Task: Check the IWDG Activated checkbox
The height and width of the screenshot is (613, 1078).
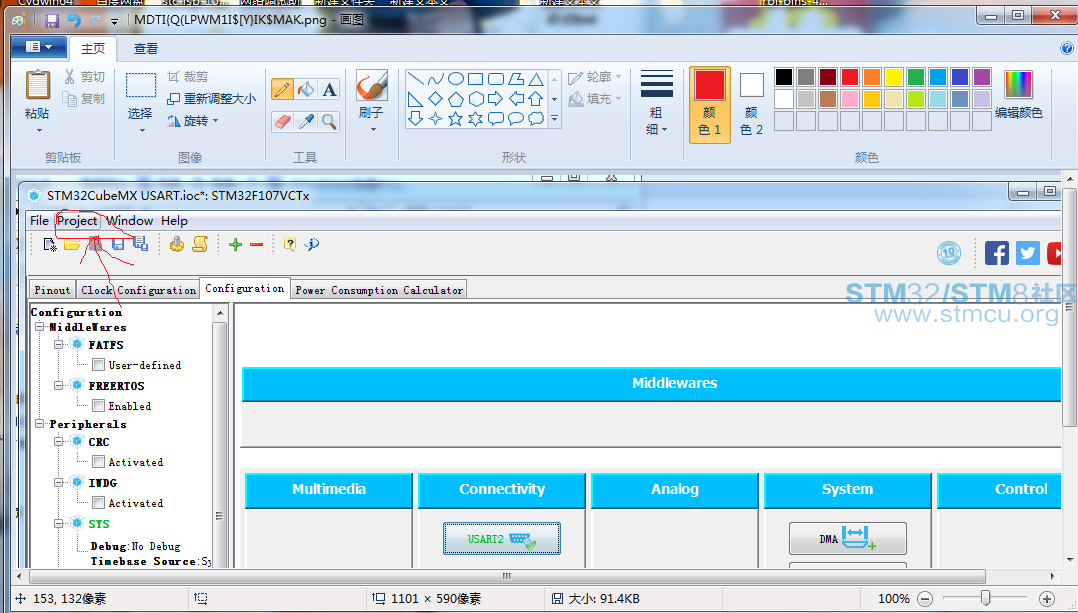Action: pyautogui.click(x=98, y=503)
